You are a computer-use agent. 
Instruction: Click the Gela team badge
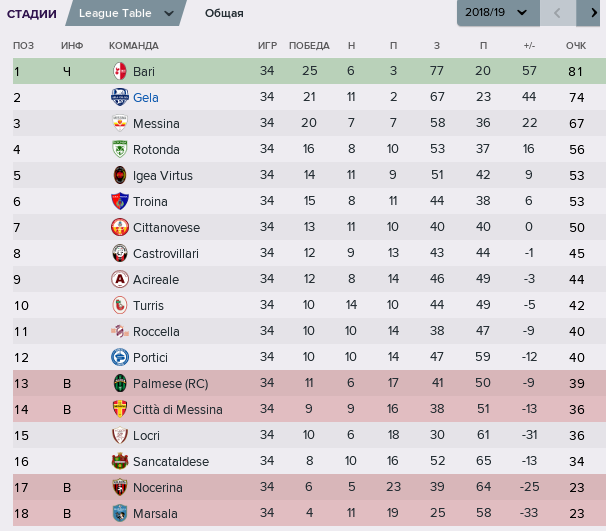point(120,98)
